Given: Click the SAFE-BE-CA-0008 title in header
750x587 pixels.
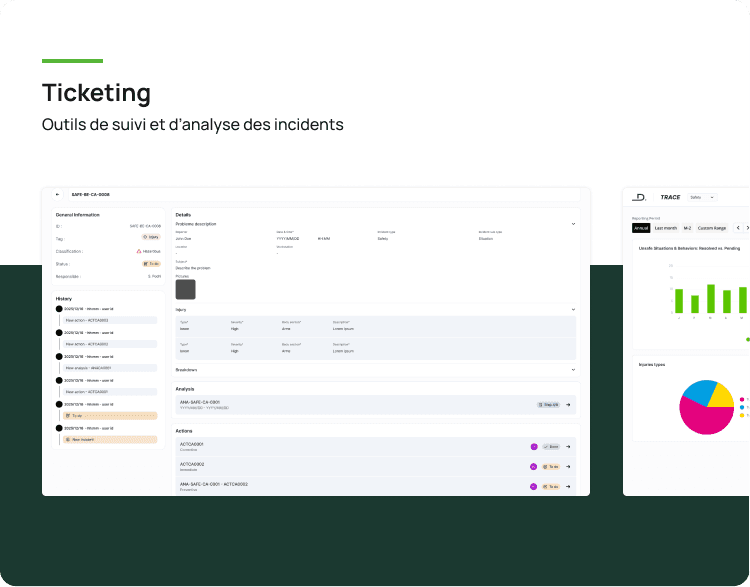Looking at the screenshot, I should coord(90,195).
